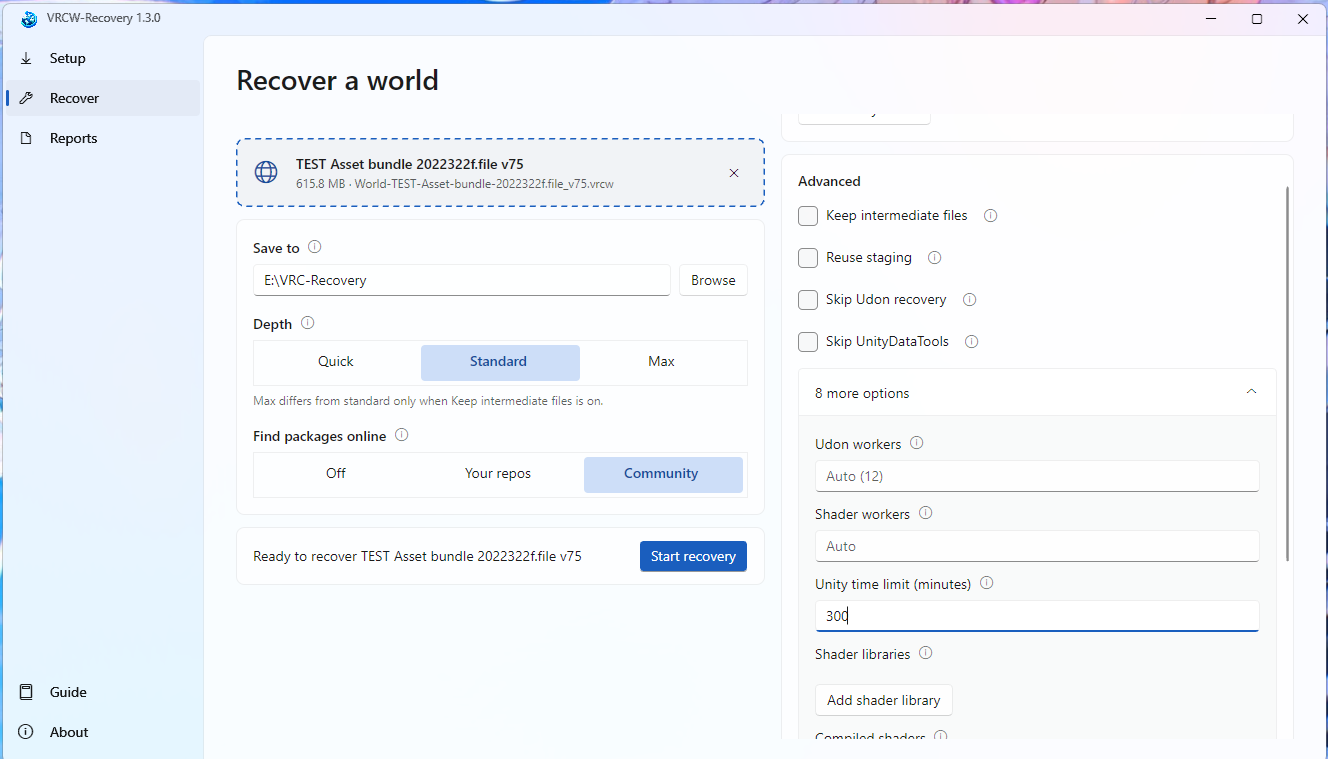Image resolution: width=1328 pixels, height=759 pixels.
Task: Click the Save to path field
Action: click(x=462, y=280)
